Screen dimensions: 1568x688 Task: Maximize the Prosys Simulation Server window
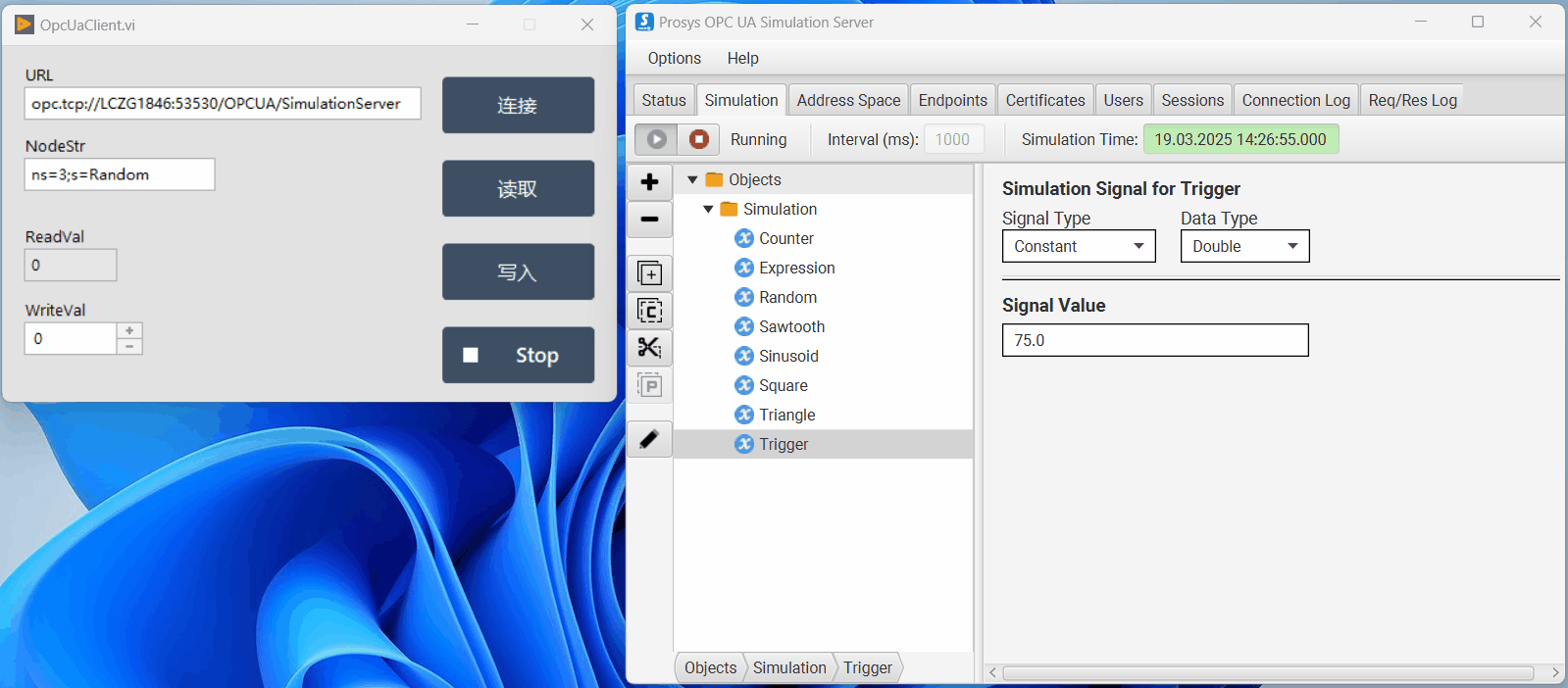click(1478, 22)
